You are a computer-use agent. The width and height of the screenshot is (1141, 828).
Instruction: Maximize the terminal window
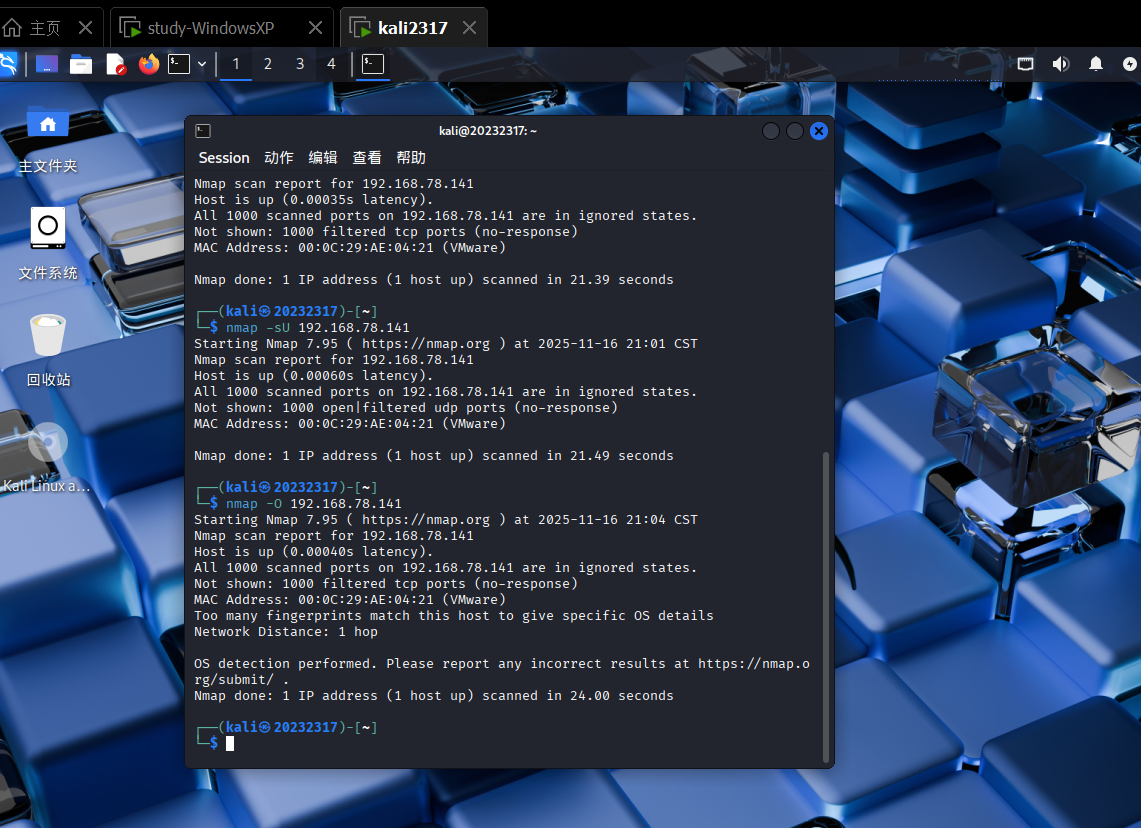point(795,131)
